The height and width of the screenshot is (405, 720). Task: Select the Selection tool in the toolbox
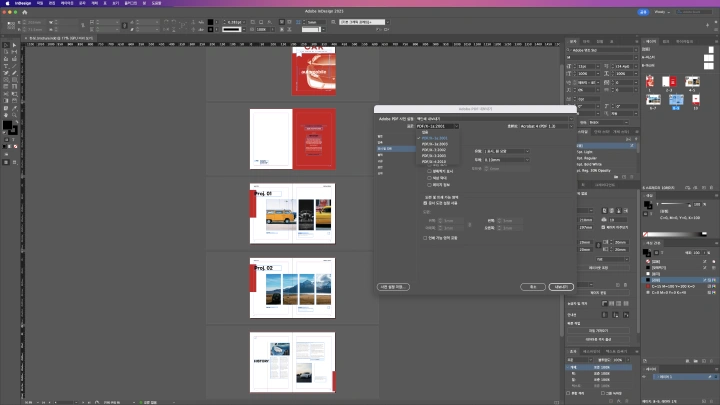[x=6, y=45]
